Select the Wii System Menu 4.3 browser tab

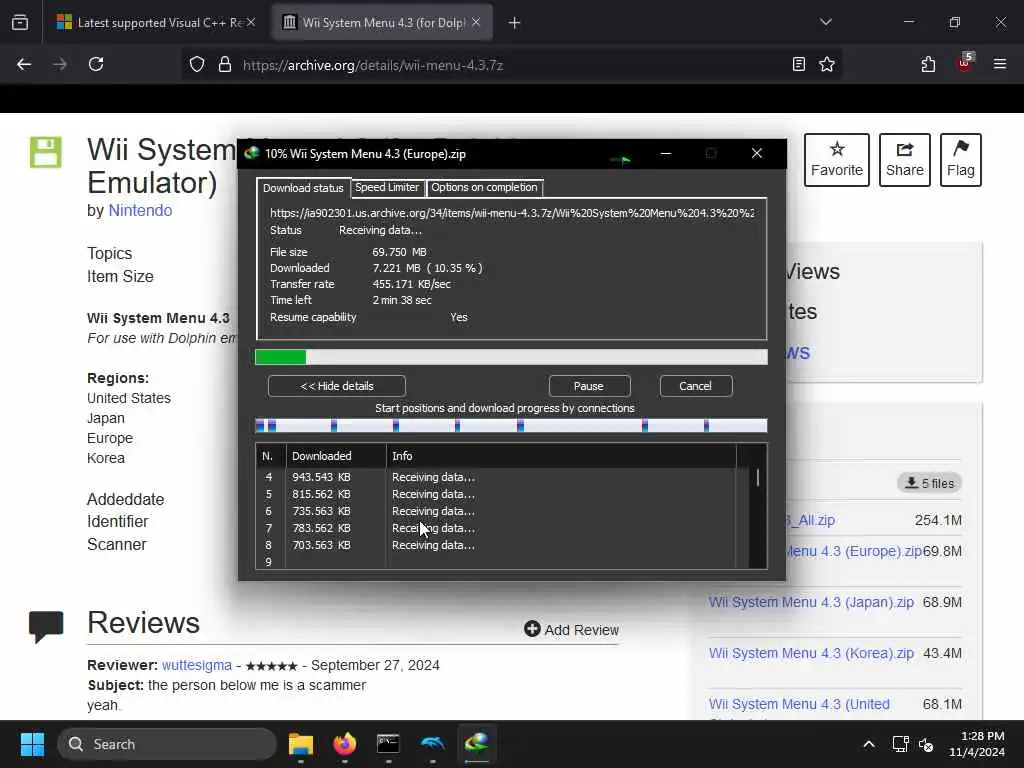[x=381, y=23]
